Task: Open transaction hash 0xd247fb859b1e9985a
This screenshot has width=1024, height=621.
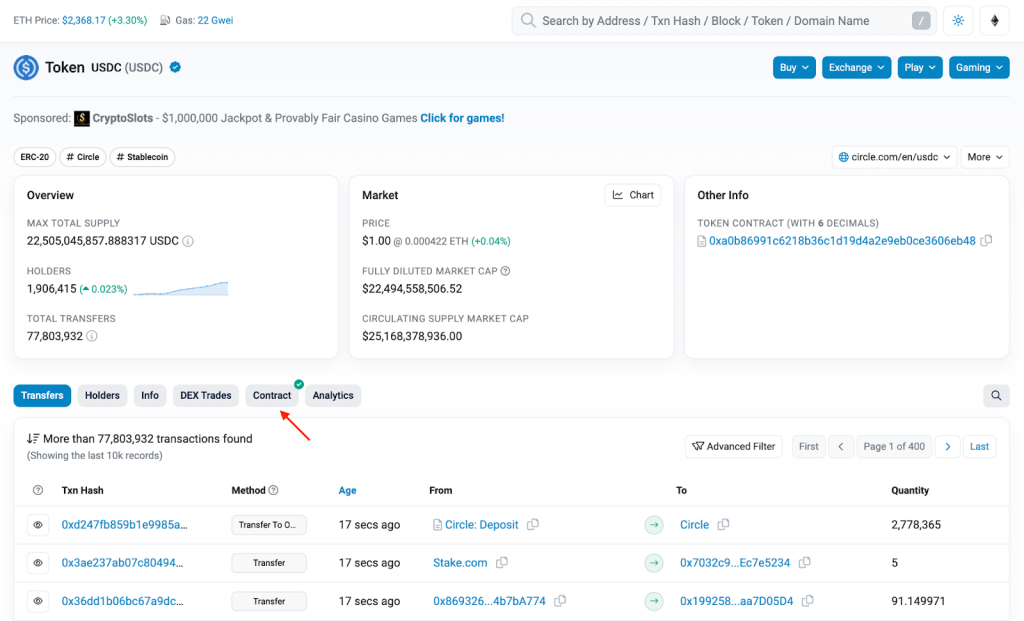Action: (x=125, y=524)
